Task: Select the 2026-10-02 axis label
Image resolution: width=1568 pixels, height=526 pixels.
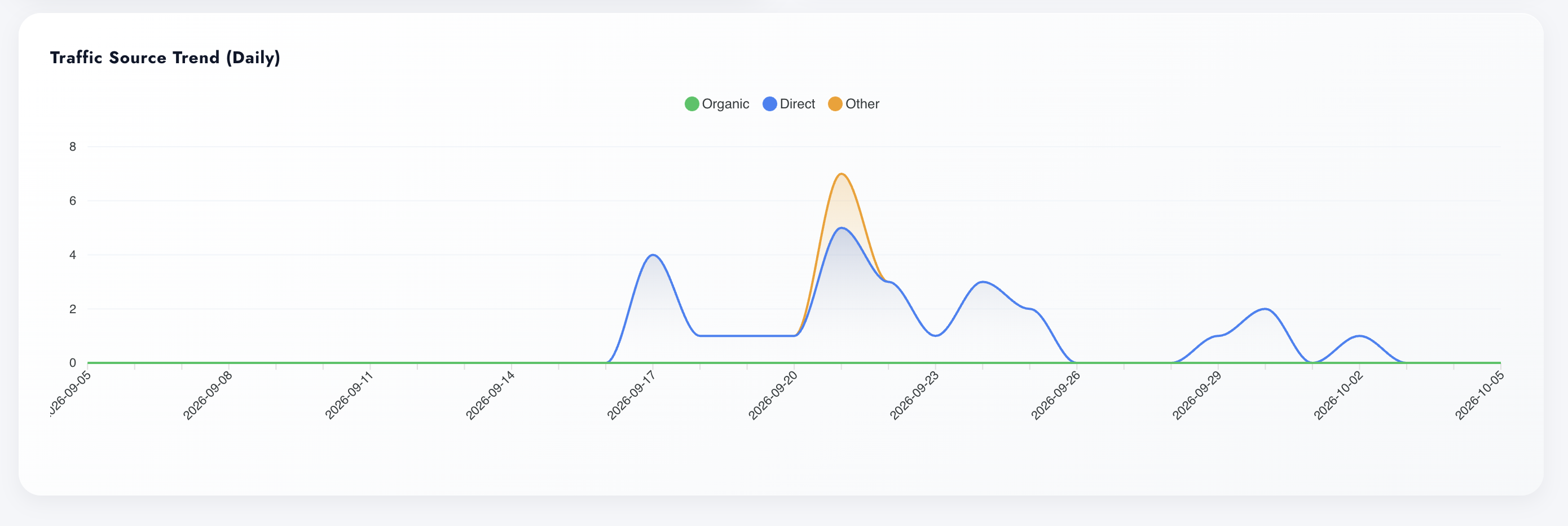Action: 1338,395
